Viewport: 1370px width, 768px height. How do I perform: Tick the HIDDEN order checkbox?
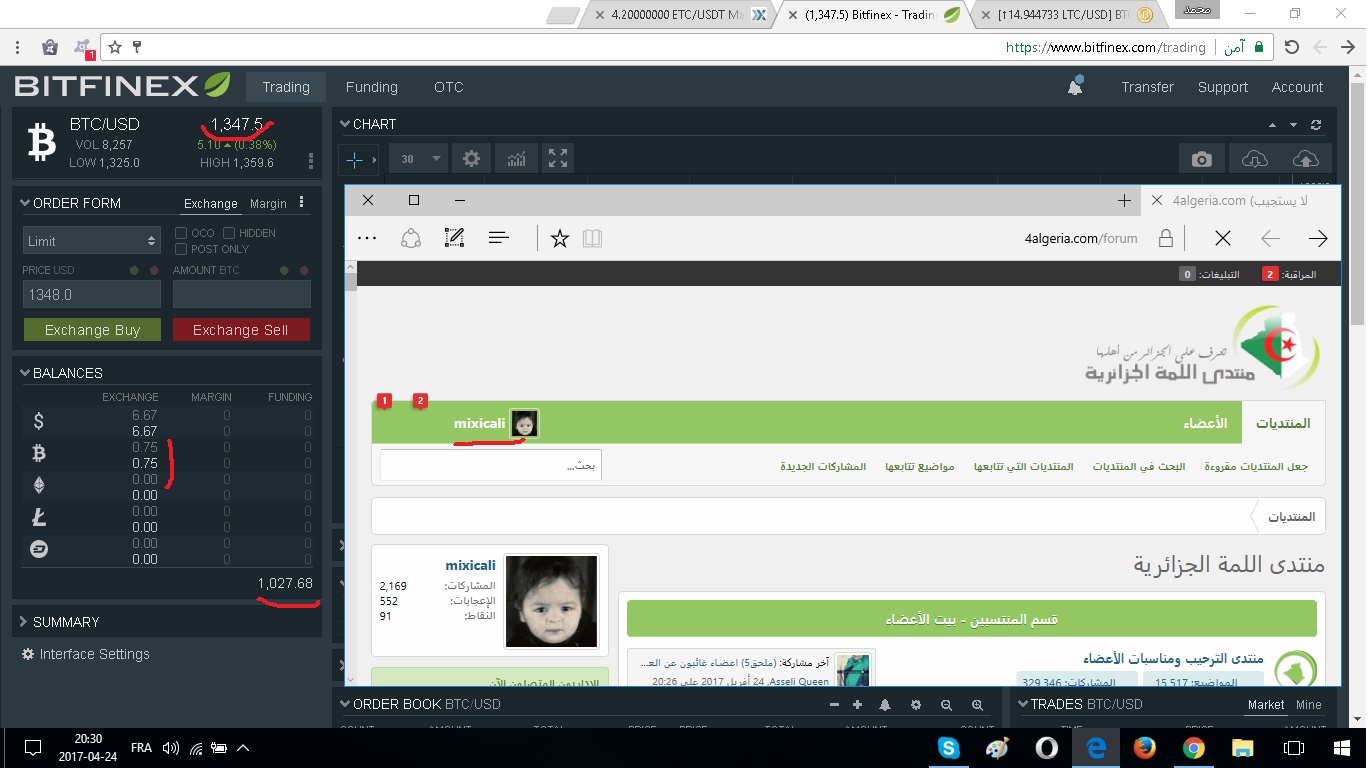(229, 233)
